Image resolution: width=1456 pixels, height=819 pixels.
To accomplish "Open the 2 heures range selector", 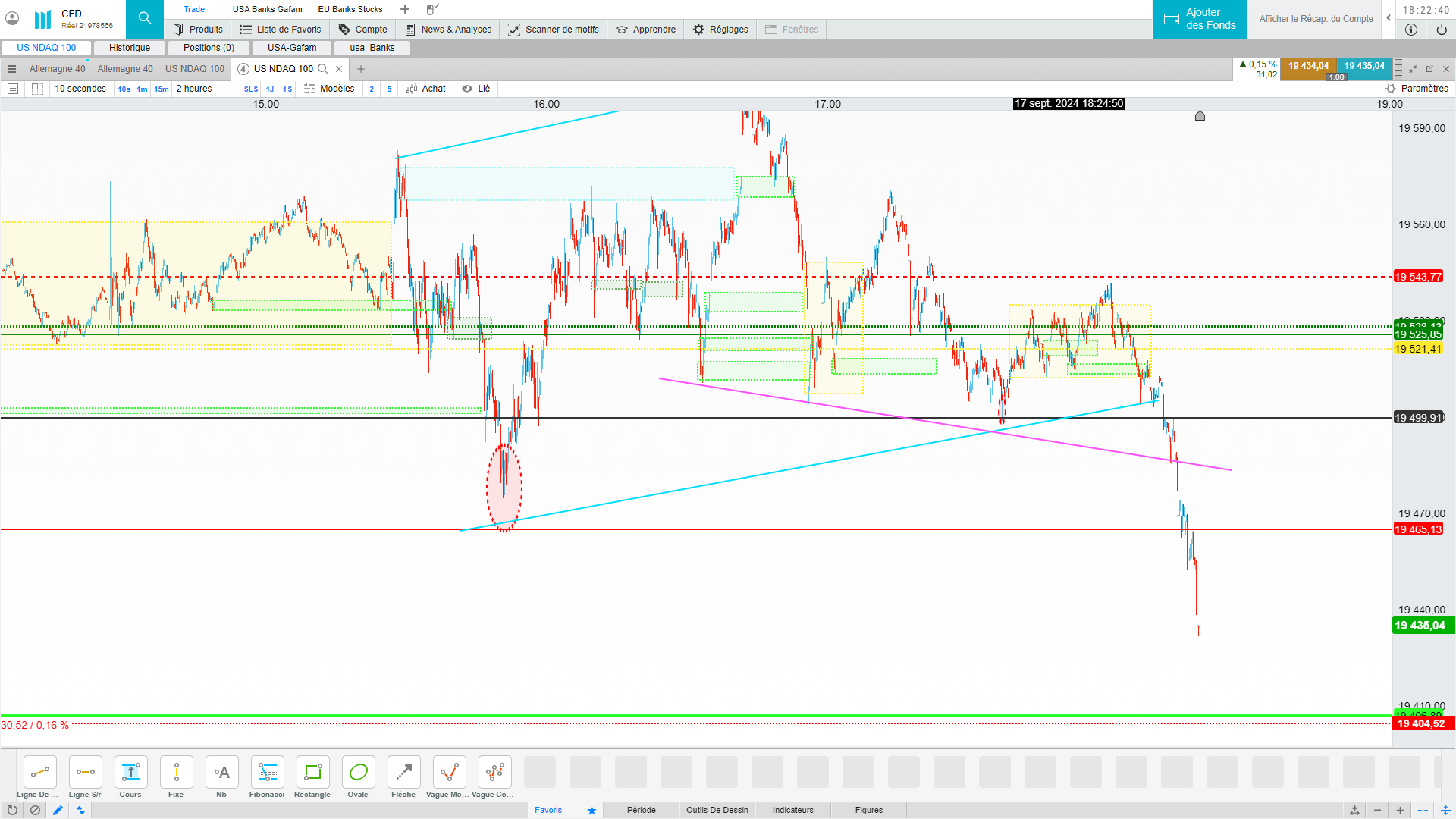I will pos(194,89).
